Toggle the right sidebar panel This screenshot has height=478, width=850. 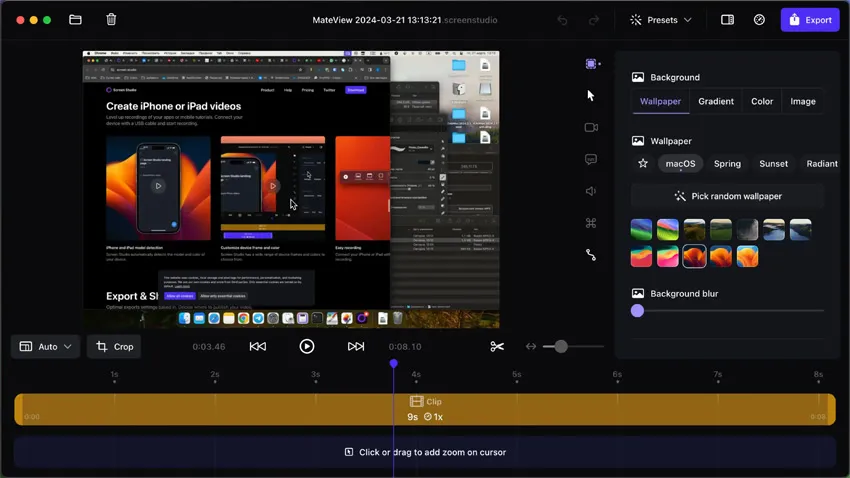(x=727, y=20)
